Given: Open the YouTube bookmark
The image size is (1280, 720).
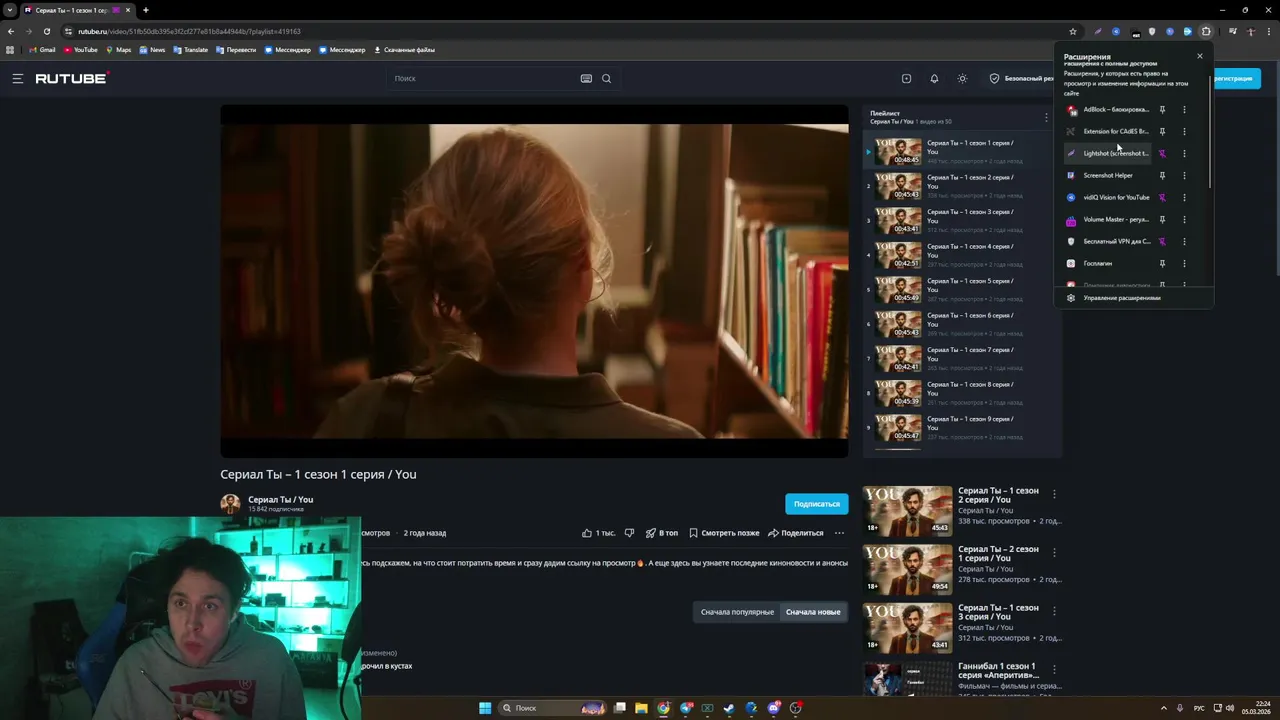Looking at the screenshot, I should coord(81,50).
